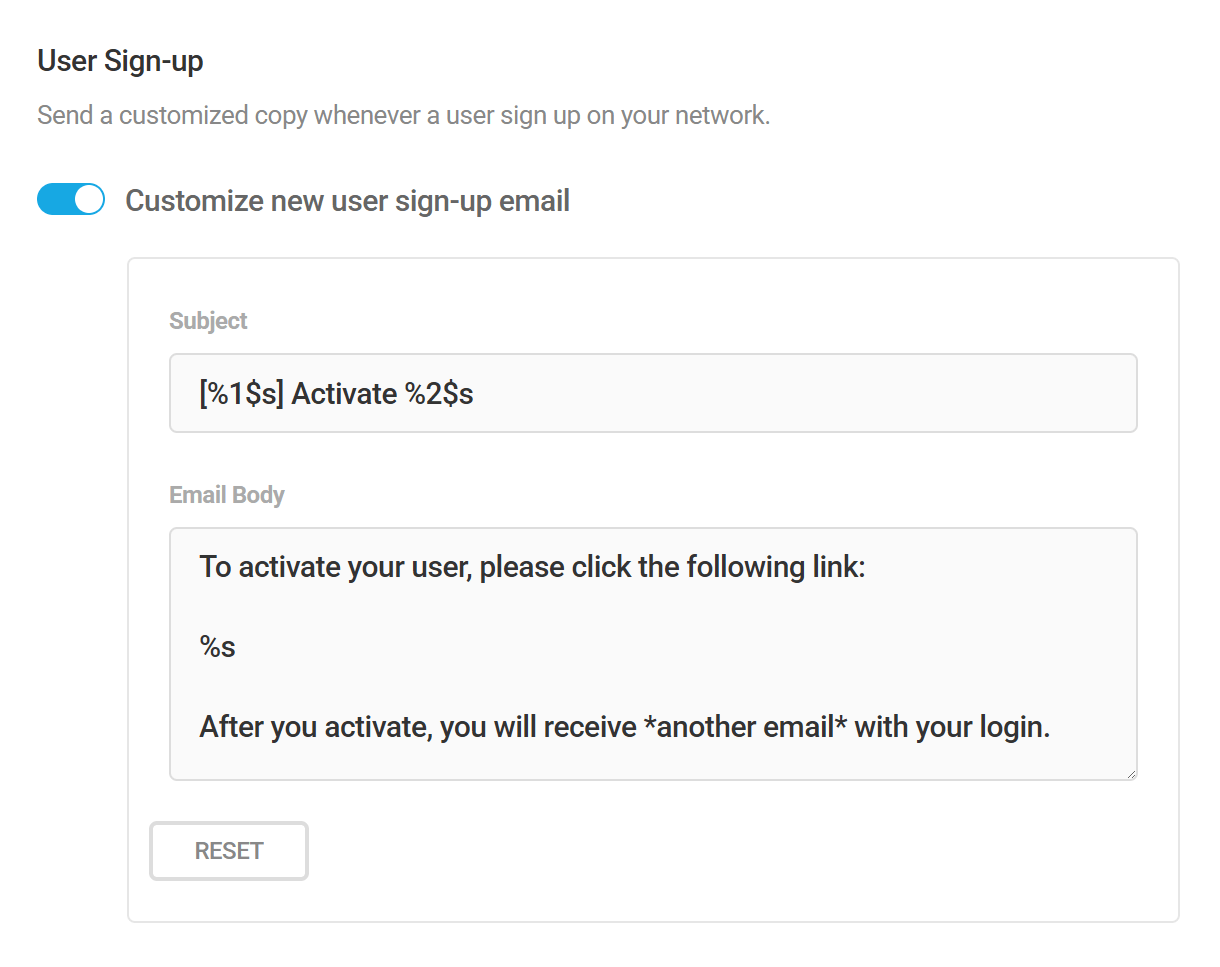
Task: Click the Customize new user sign-up email label
Action: tap(347, 200)
